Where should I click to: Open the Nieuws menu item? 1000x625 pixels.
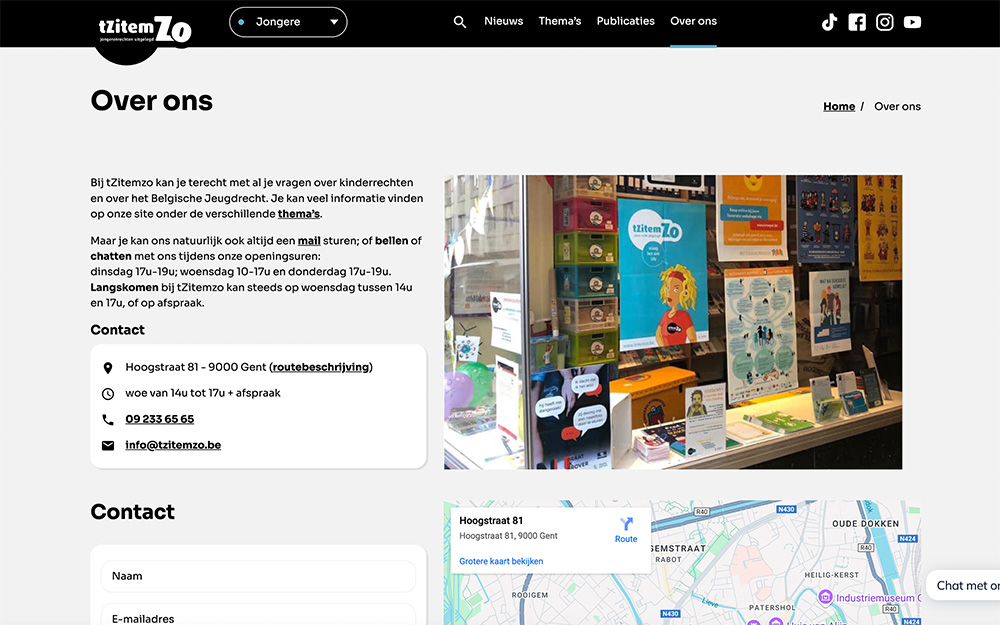(x=503, y=21)
